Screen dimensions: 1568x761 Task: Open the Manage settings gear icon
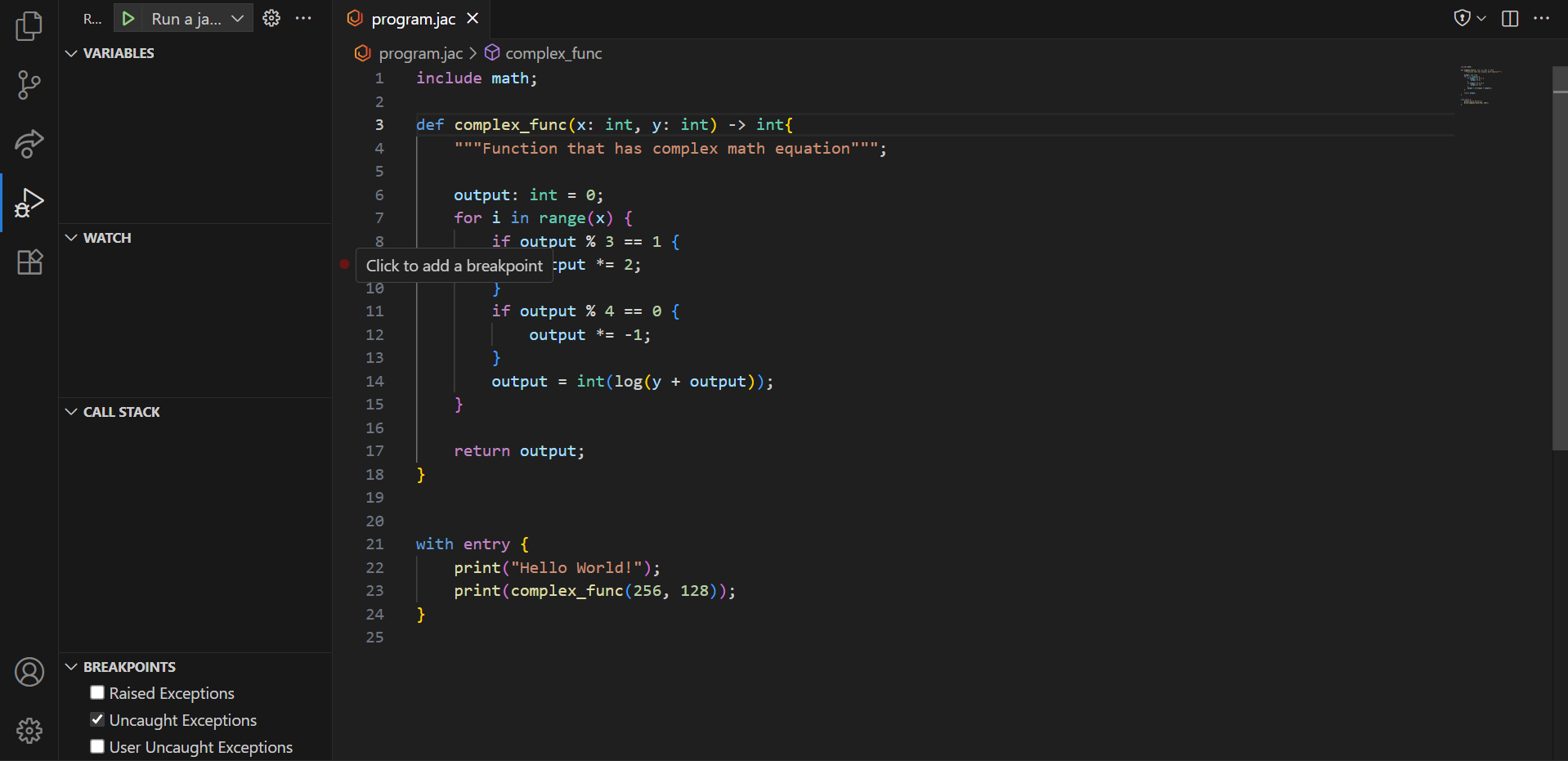coord(29,731)
